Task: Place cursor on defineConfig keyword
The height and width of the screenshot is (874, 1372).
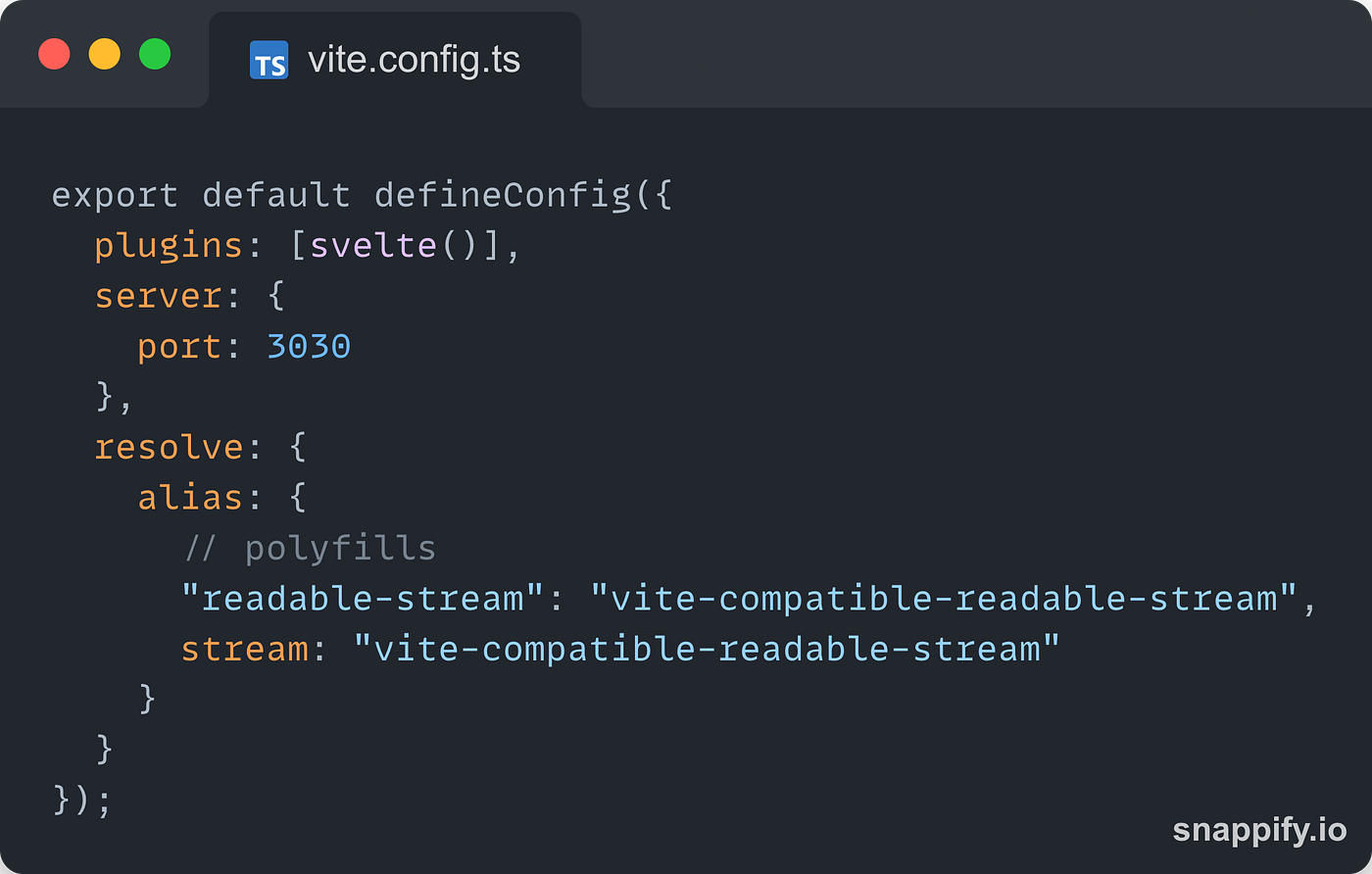Action: click(502, 195)
